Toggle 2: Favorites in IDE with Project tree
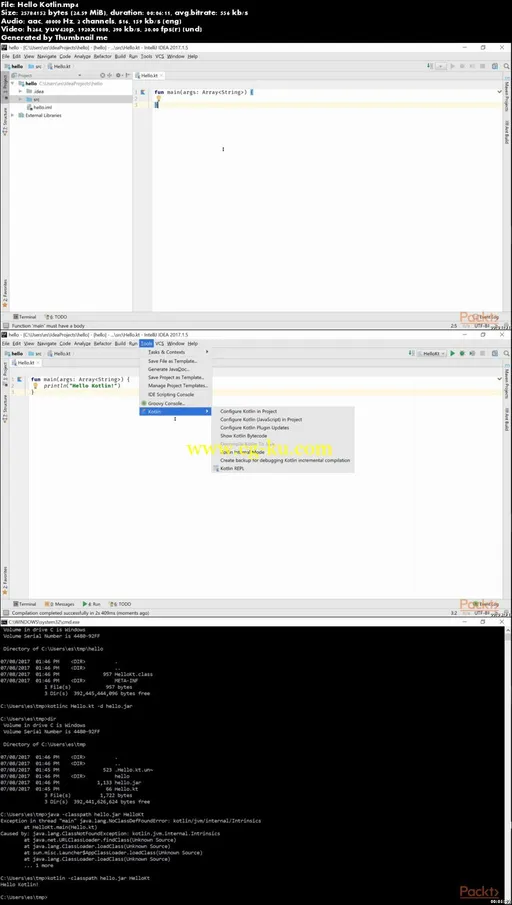 (x=5, y=293)
